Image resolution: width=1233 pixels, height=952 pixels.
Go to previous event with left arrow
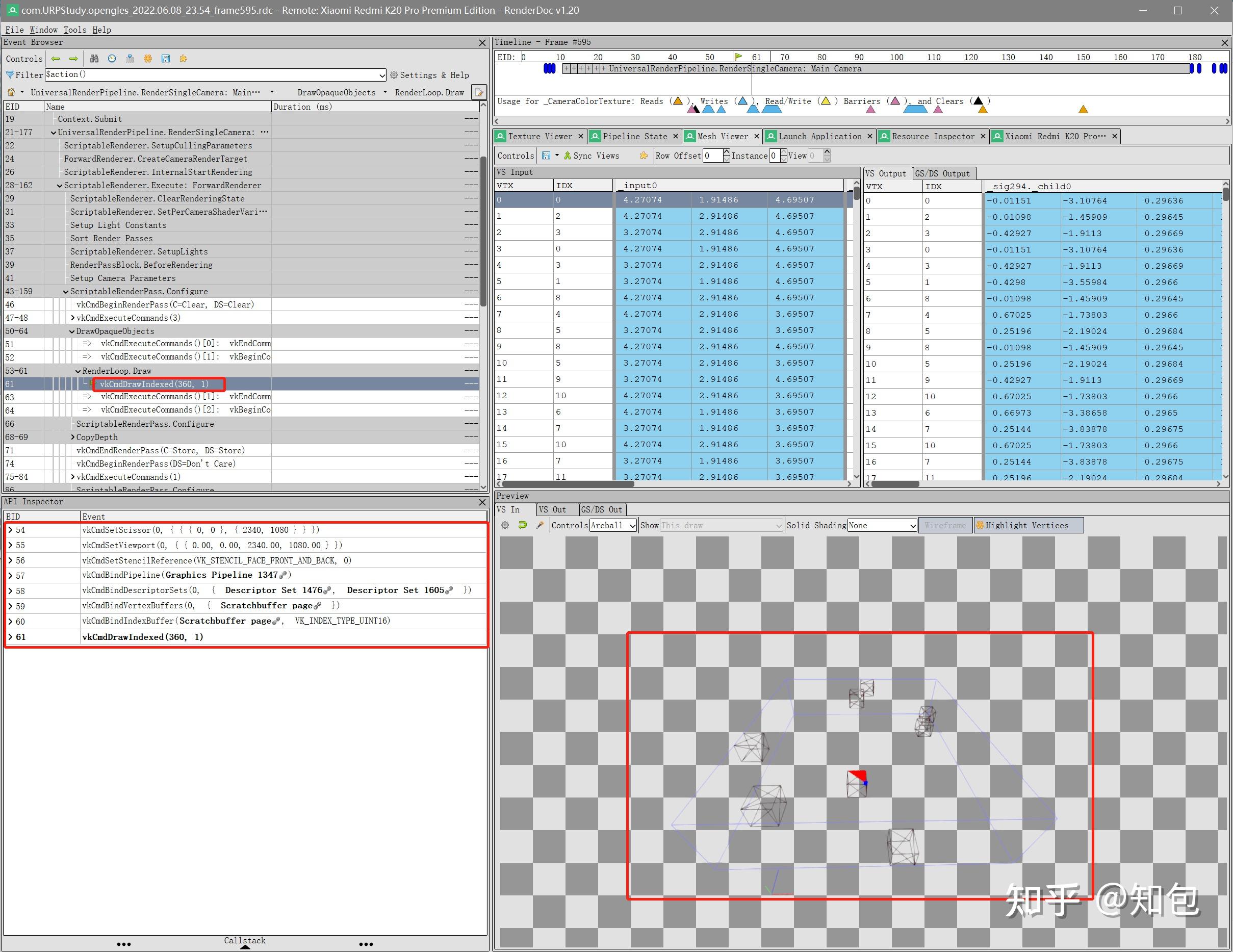55,59
